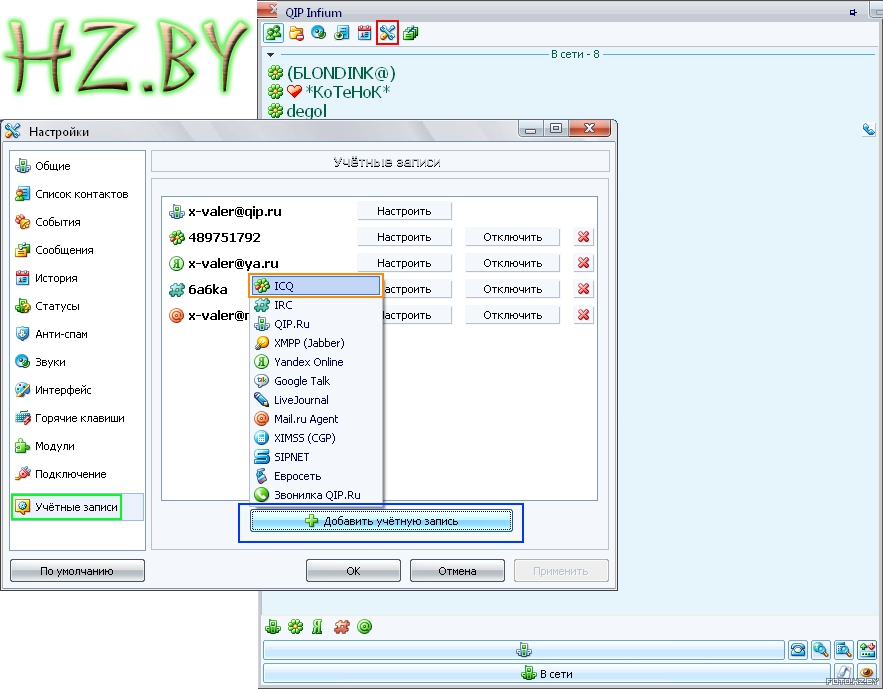883x689 pixels.
Task: Delete x-valer@ya.ru account with red X
Action: (x=583, y=263)
